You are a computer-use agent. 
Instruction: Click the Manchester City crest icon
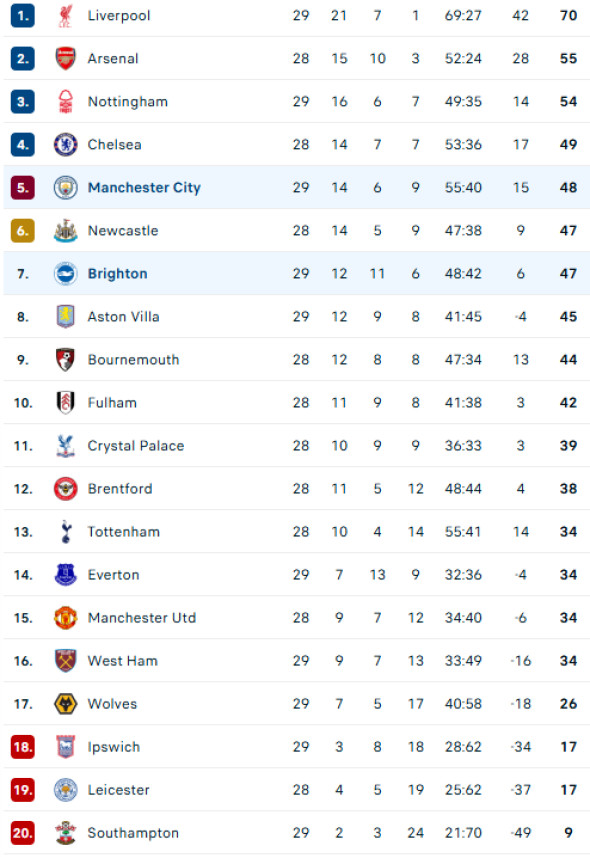[x=65, y=187]
